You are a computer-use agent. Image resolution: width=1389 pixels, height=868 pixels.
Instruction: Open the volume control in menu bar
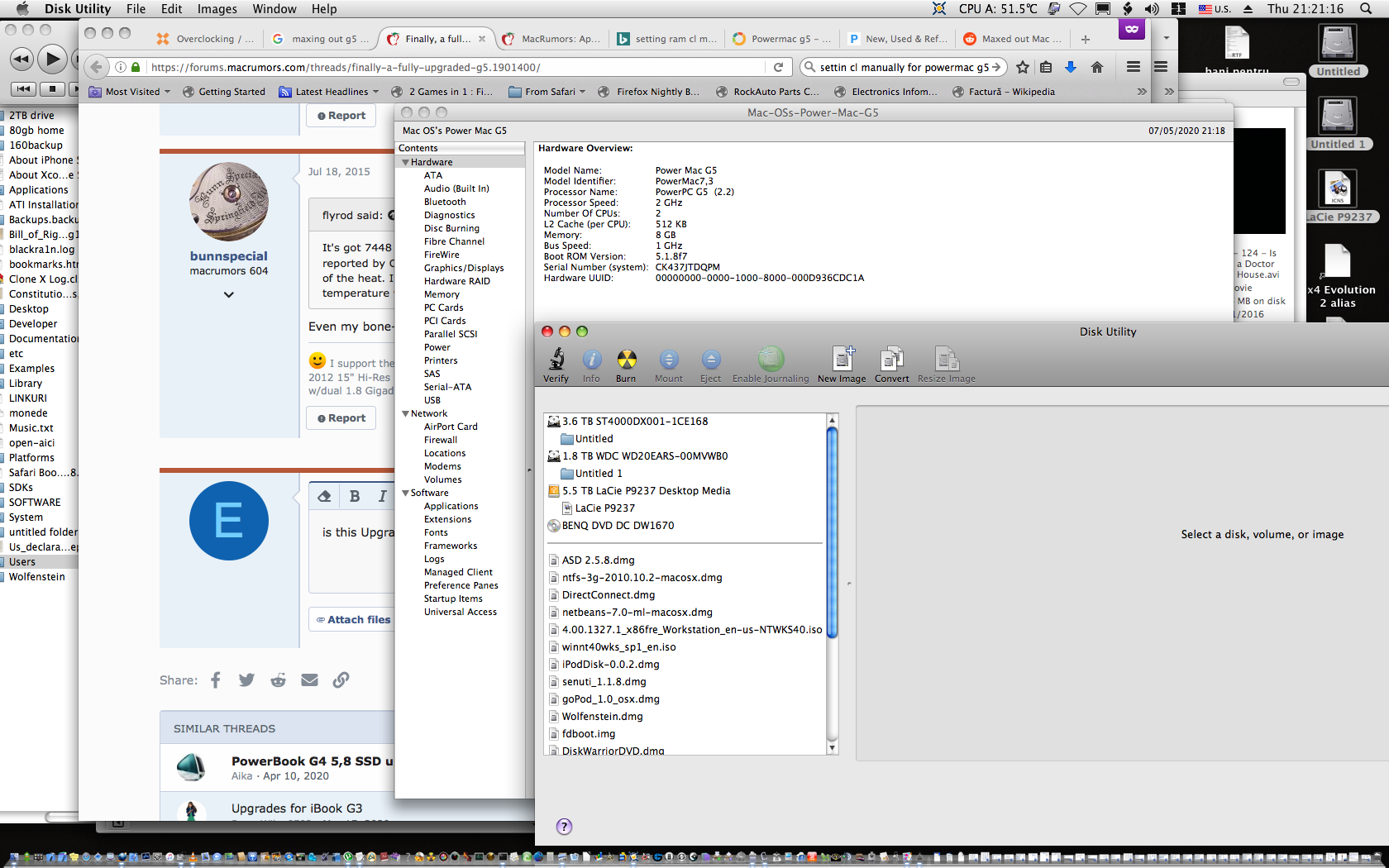(1152, 8)
